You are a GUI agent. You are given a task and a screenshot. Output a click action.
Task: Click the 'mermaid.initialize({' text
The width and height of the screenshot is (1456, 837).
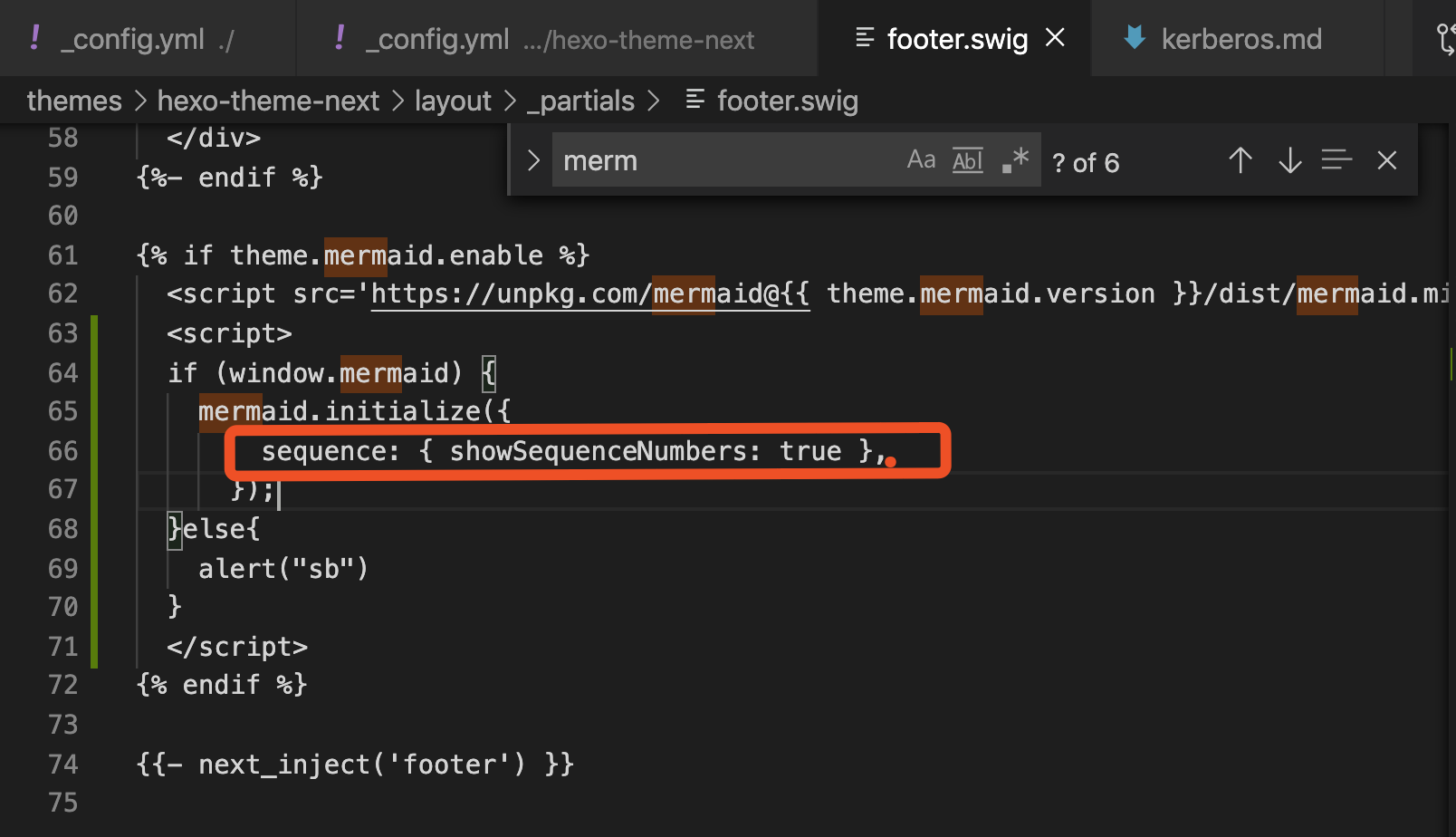(x=355, y=411)
